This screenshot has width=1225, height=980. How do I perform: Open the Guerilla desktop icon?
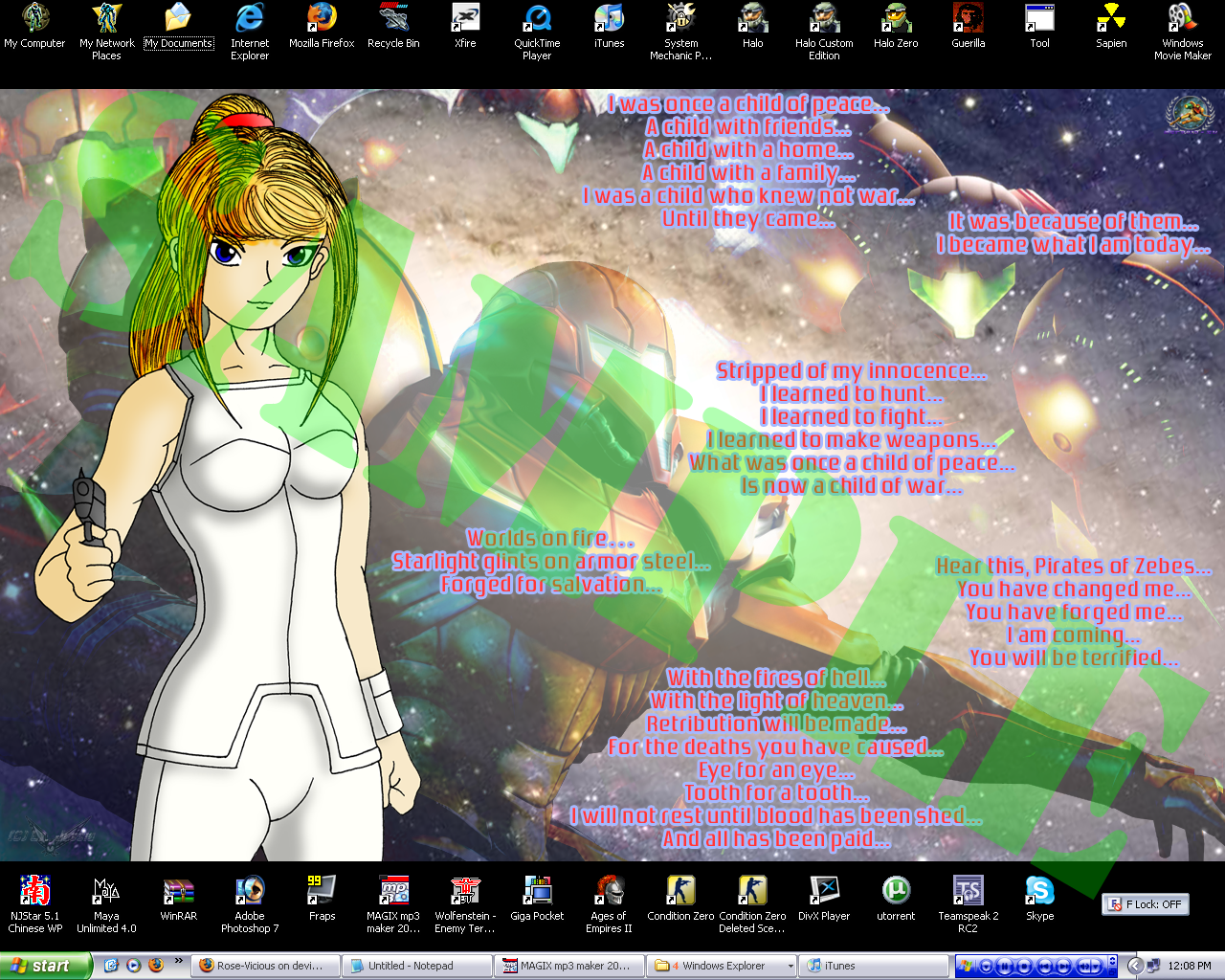coord(968,27)
